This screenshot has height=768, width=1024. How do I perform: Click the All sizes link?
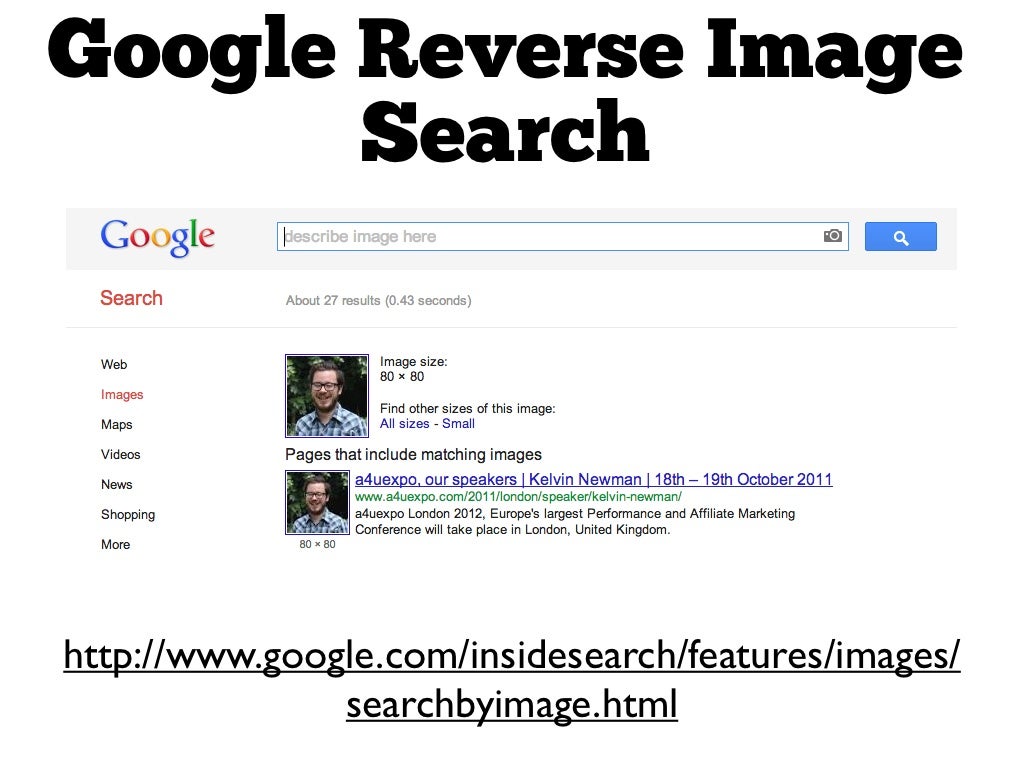click(404, 424)
